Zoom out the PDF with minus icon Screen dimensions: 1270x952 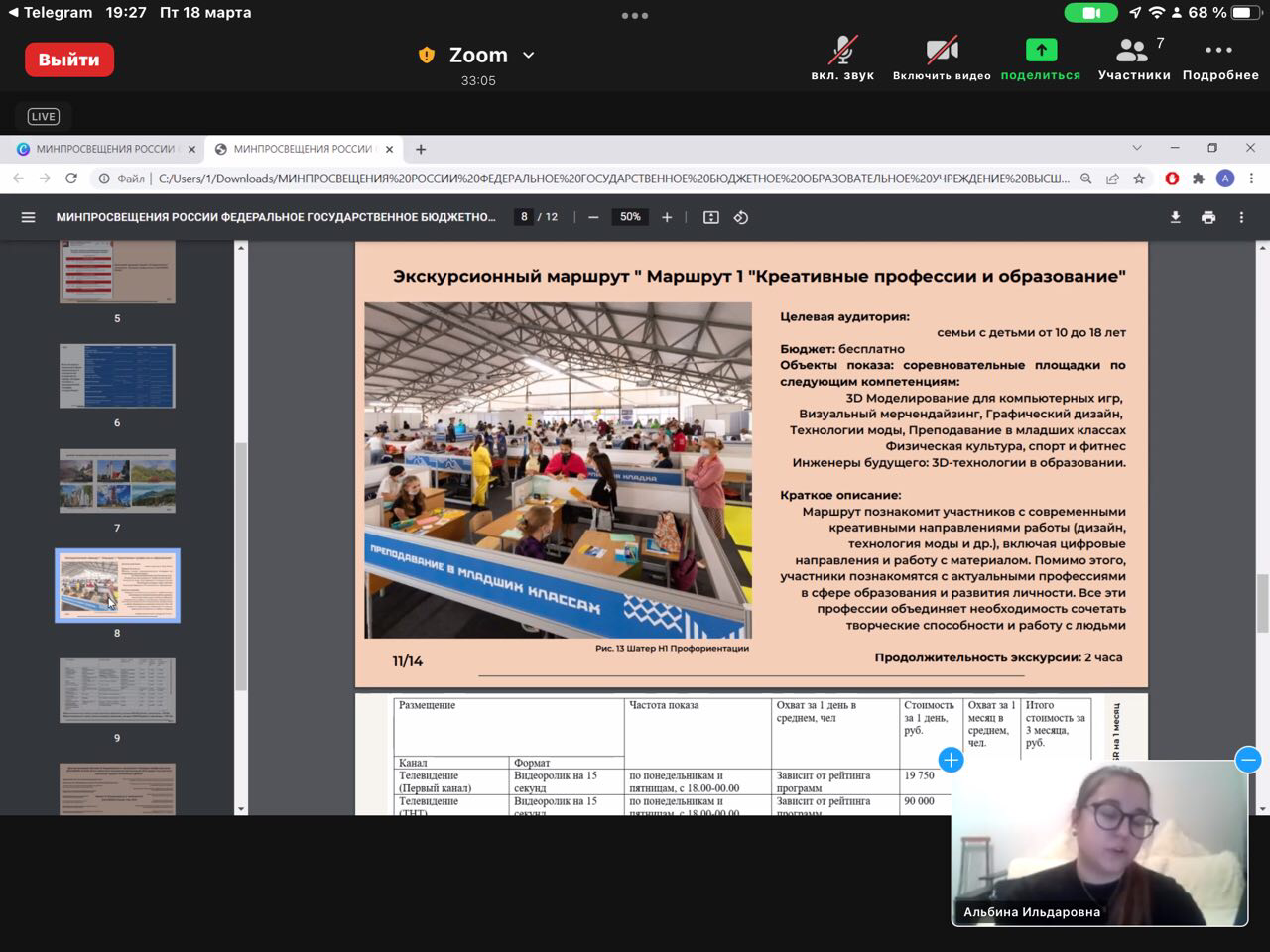click(x=593, y=217)
